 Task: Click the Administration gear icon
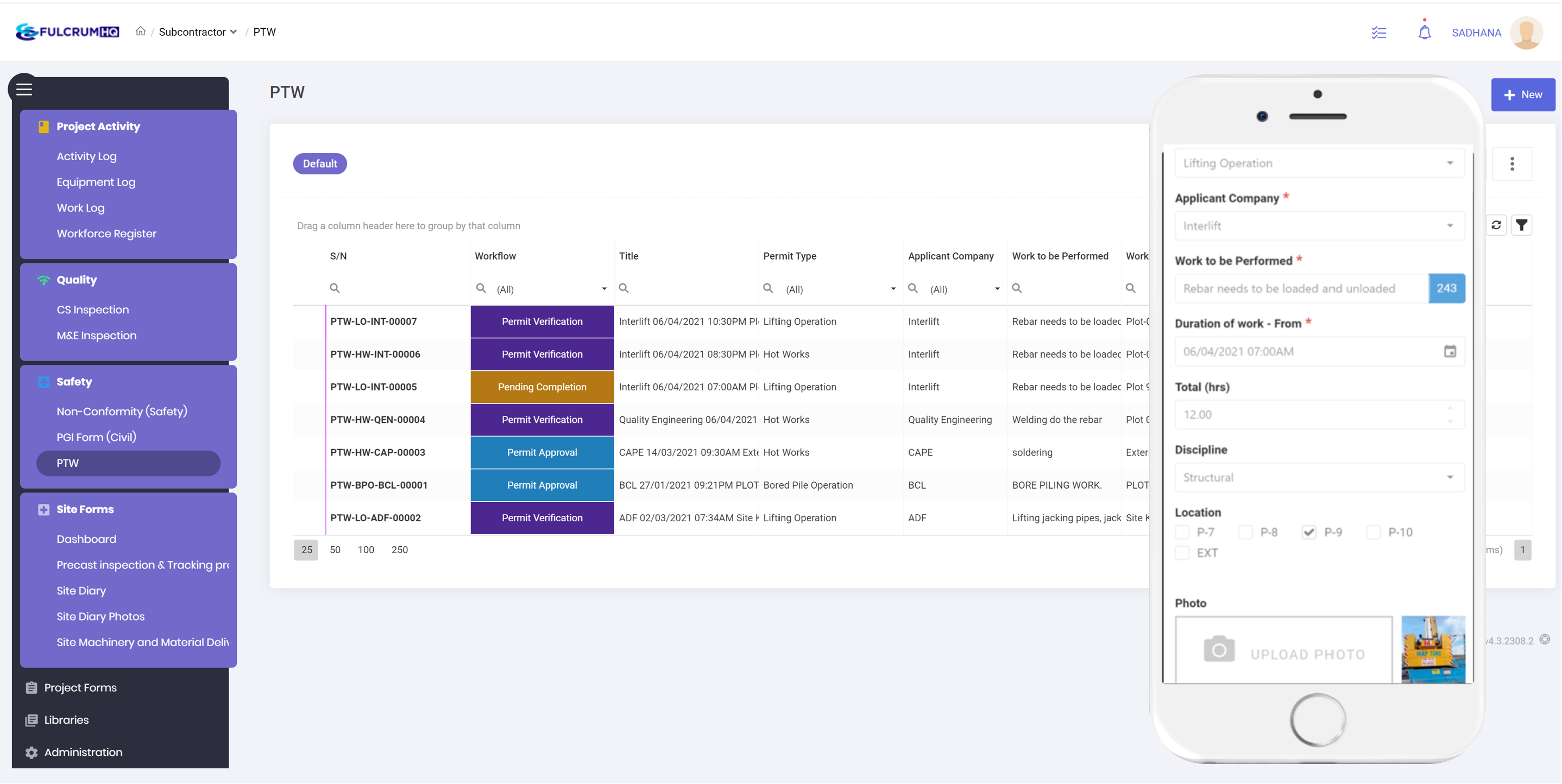32,752
